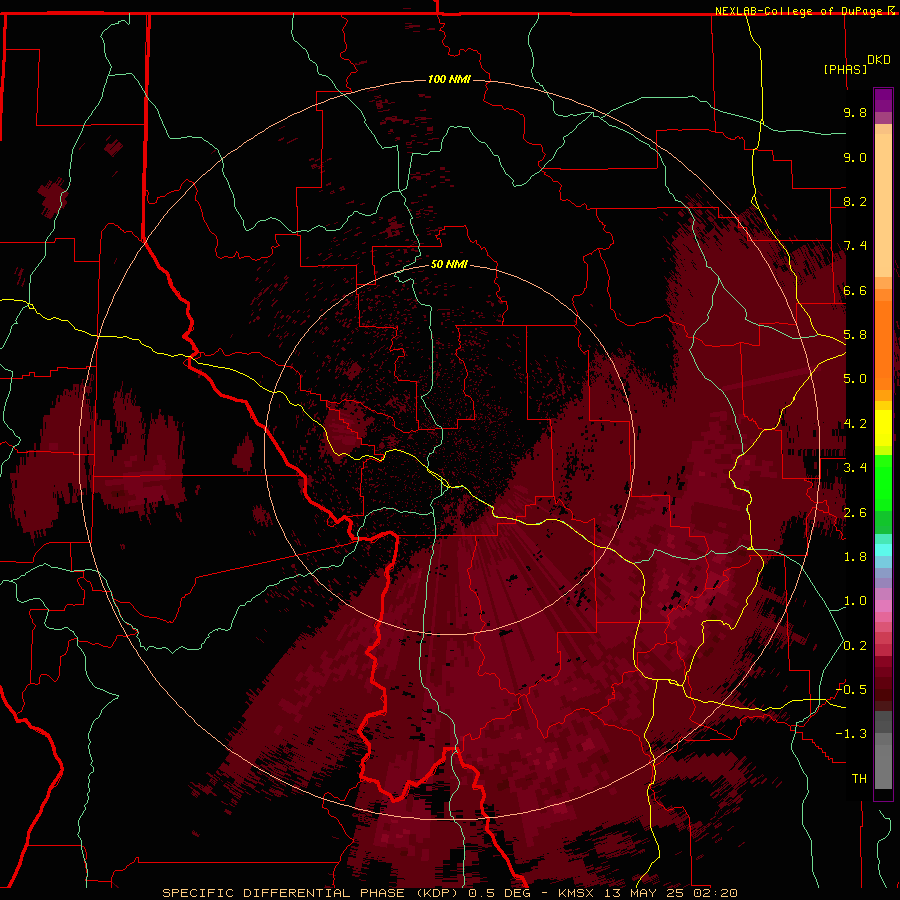
Task: Click the 9.8 scale value
Action: [x=855, y=112]
